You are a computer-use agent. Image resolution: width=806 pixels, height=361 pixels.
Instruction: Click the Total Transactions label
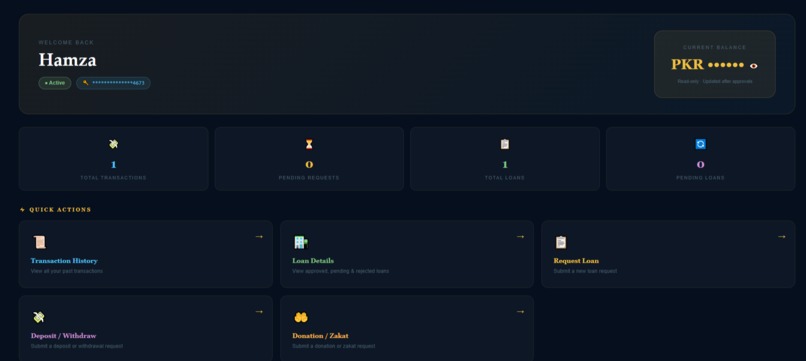pos(114,178)
